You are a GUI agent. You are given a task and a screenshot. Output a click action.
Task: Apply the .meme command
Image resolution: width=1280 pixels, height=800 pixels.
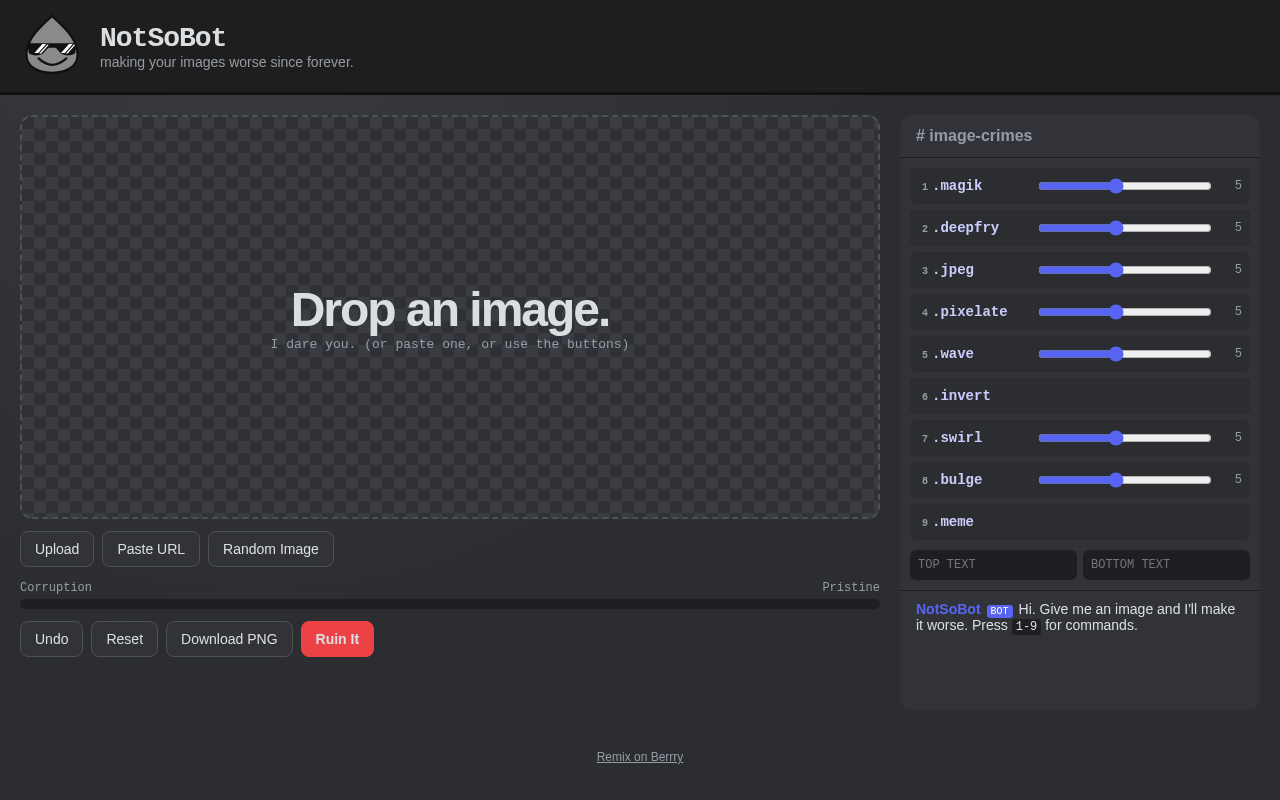[1080, 522]
